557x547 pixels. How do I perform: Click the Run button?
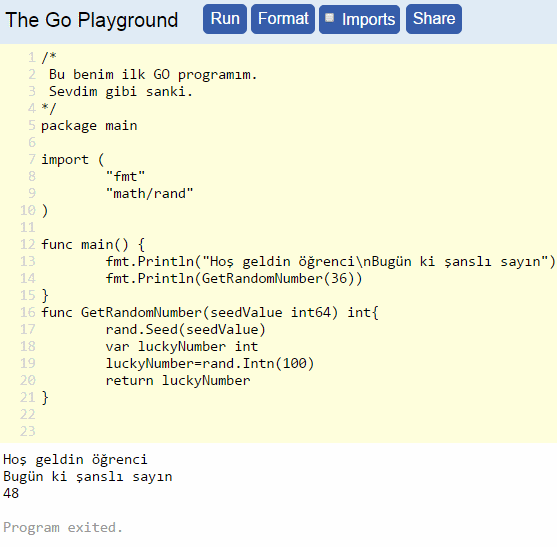click(225, 19)
